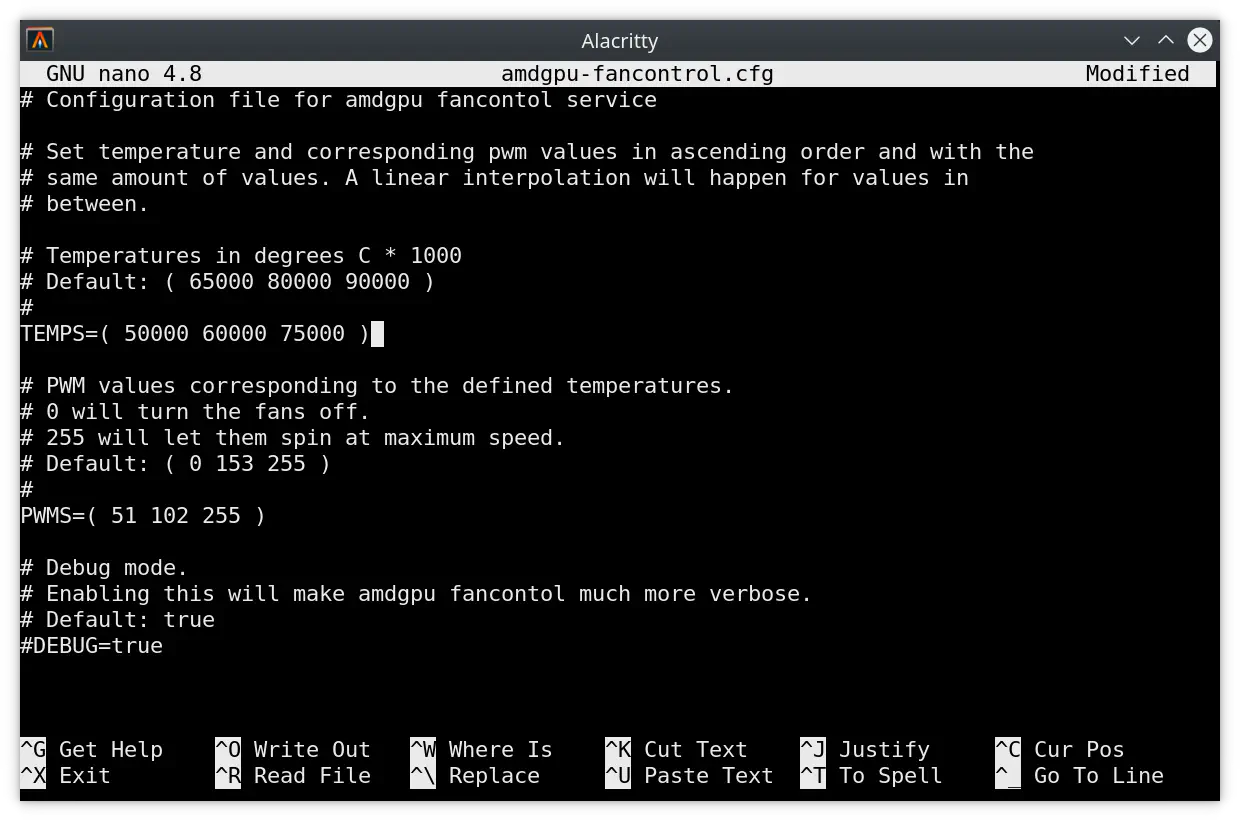1240x821 pixels.
Task: Click the #DEBUG=true line
Action: coord(92,646)
